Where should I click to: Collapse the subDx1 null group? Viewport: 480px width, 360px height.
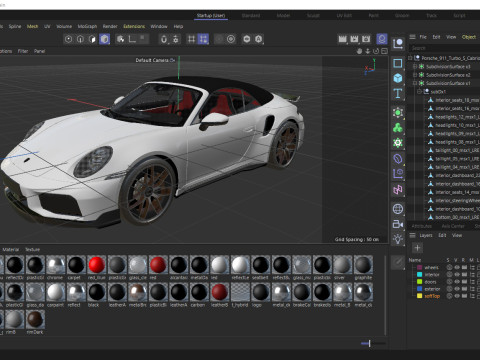pyautogui.click(x=420, y=91)
